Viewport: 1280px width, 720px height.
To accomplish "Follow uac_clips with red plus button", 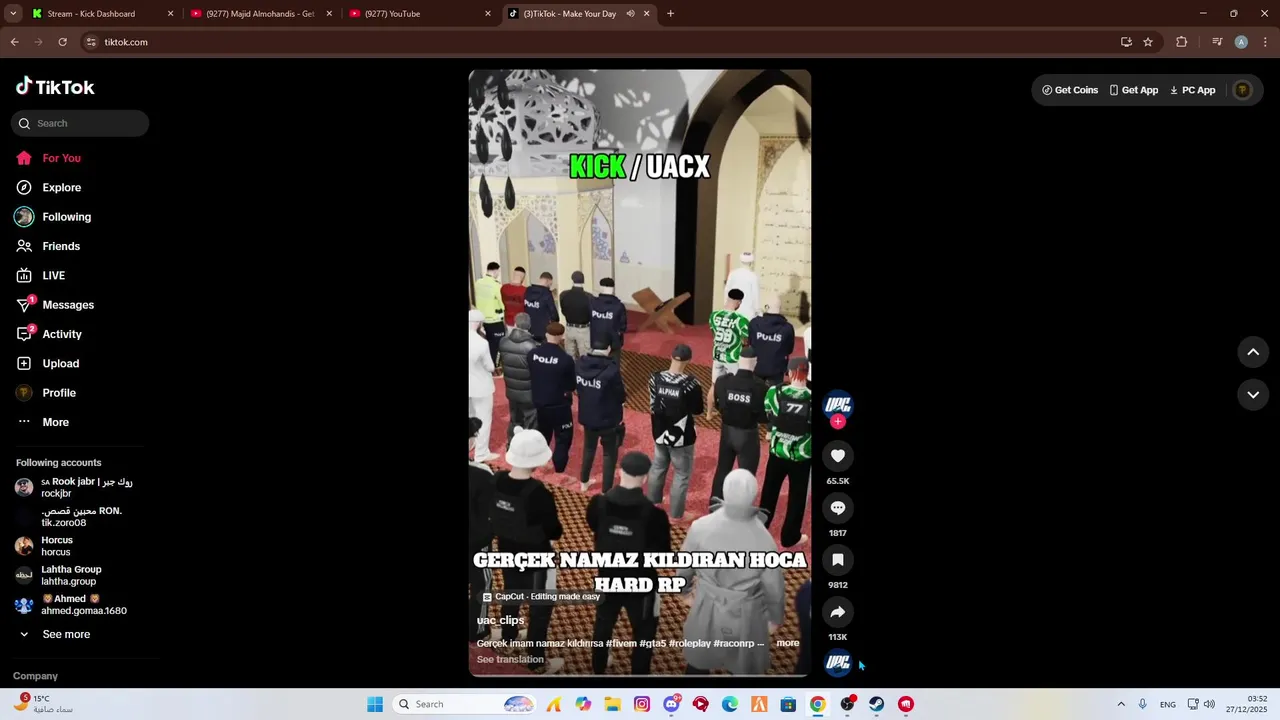I will coord(838,422).
